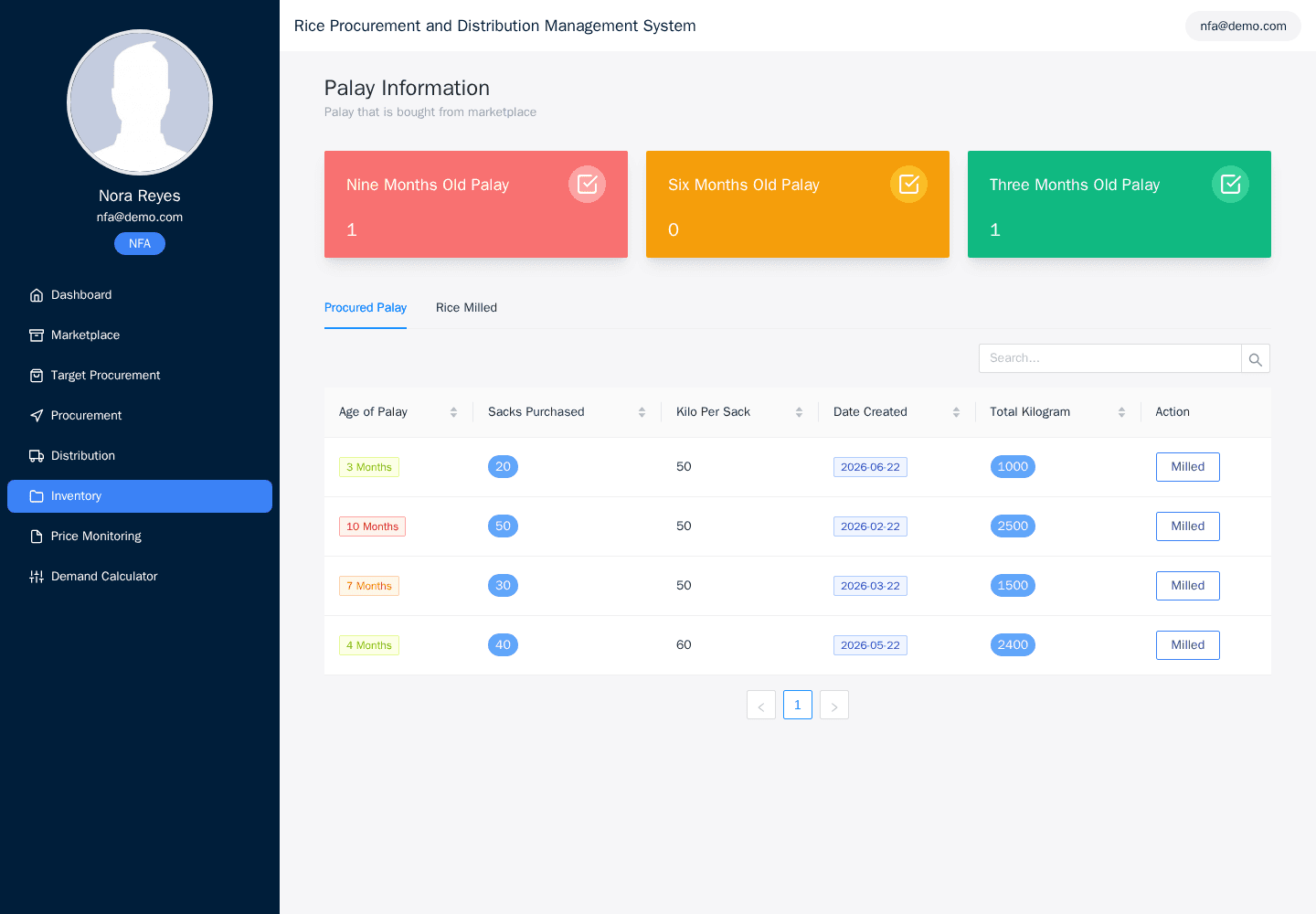
Task: Click date 2026-03-22
Action: point(870,586)
